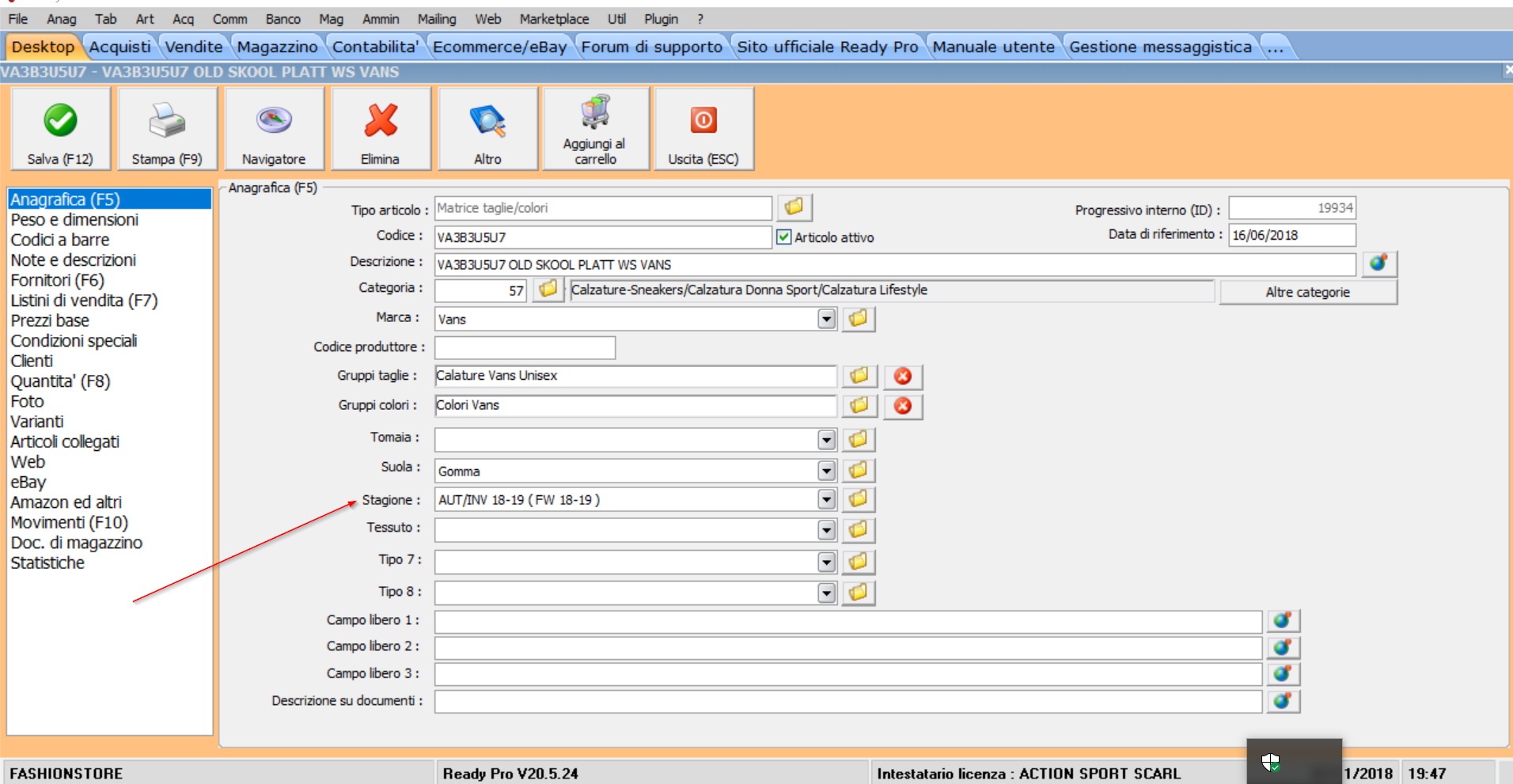Toggle Articolo attivo checkbox
Viewport: 1513px width, 784px height.
tap(783, 237)
